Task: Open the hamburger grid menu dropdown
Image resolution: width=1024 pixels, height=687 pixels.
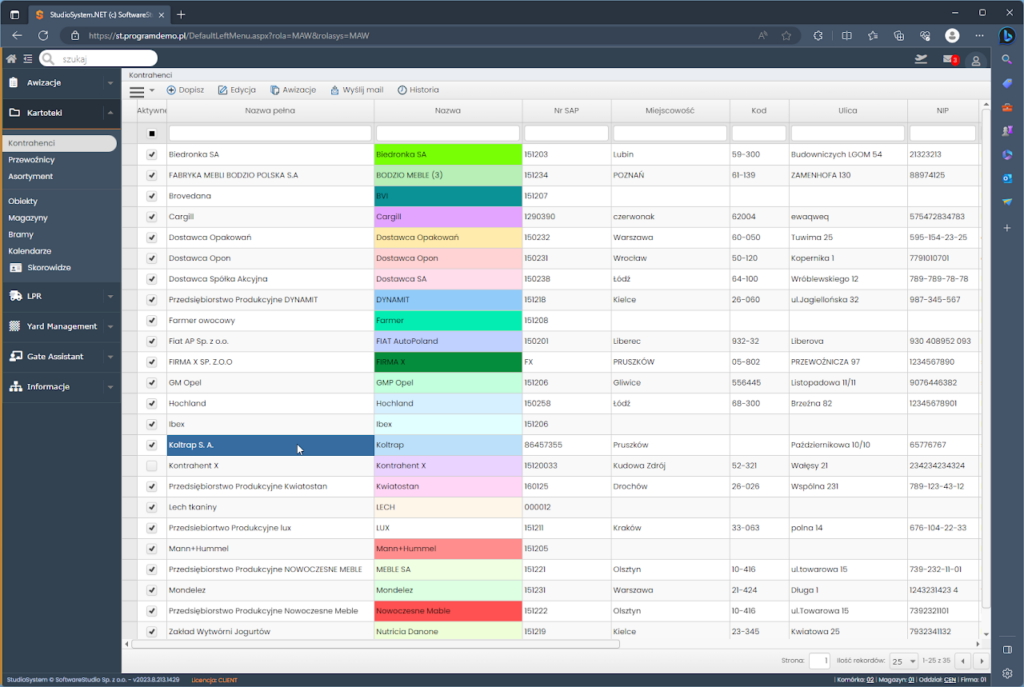Action: pyautogui.click(x=141, y=91)
